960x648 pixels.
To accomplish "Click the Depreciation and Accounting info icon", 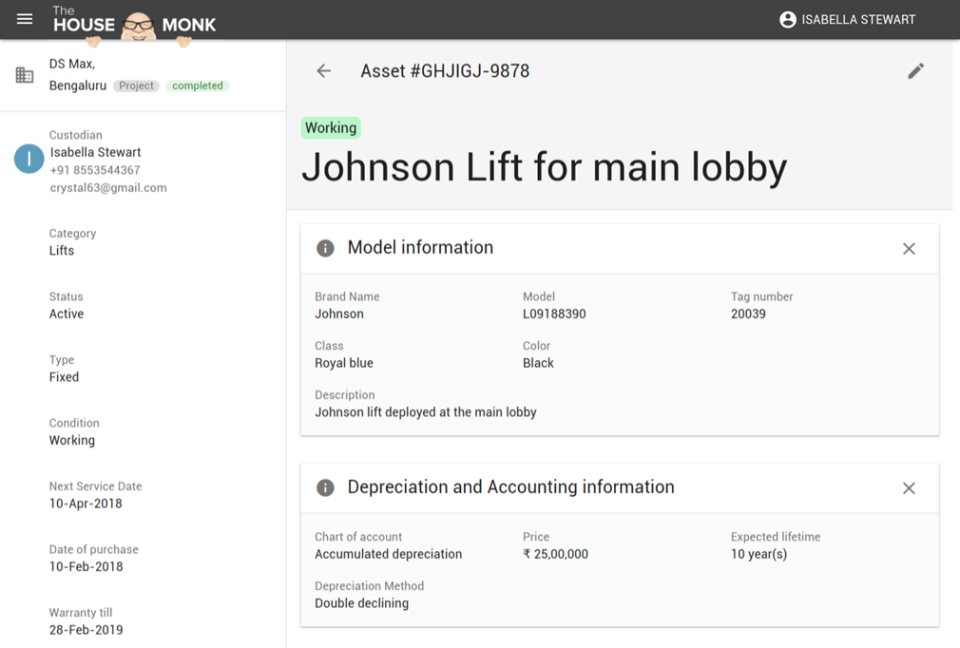I will pyautogui.click(x=324, y=488).
